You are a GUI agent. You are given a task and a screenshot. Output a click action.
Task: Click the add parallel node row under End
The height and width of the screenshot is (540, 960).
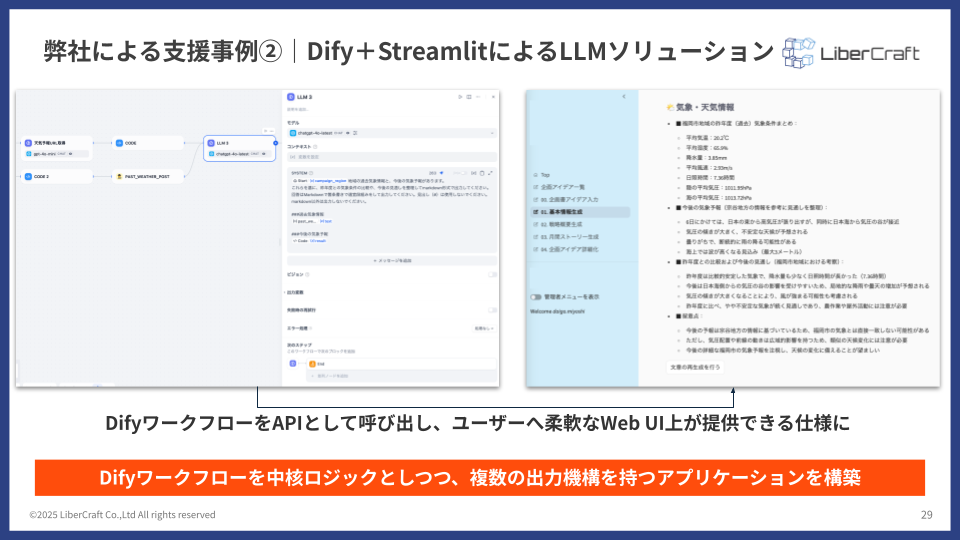tap(402, 376)
